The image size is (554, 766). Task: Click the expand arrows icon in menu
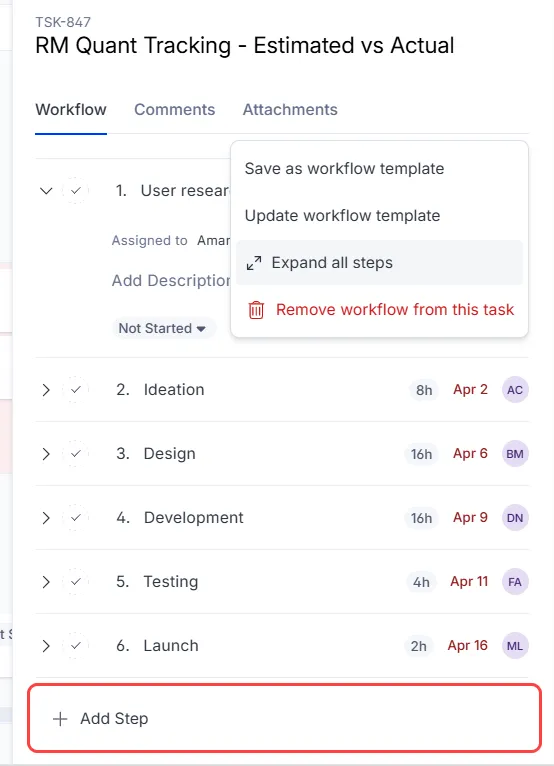254,263
